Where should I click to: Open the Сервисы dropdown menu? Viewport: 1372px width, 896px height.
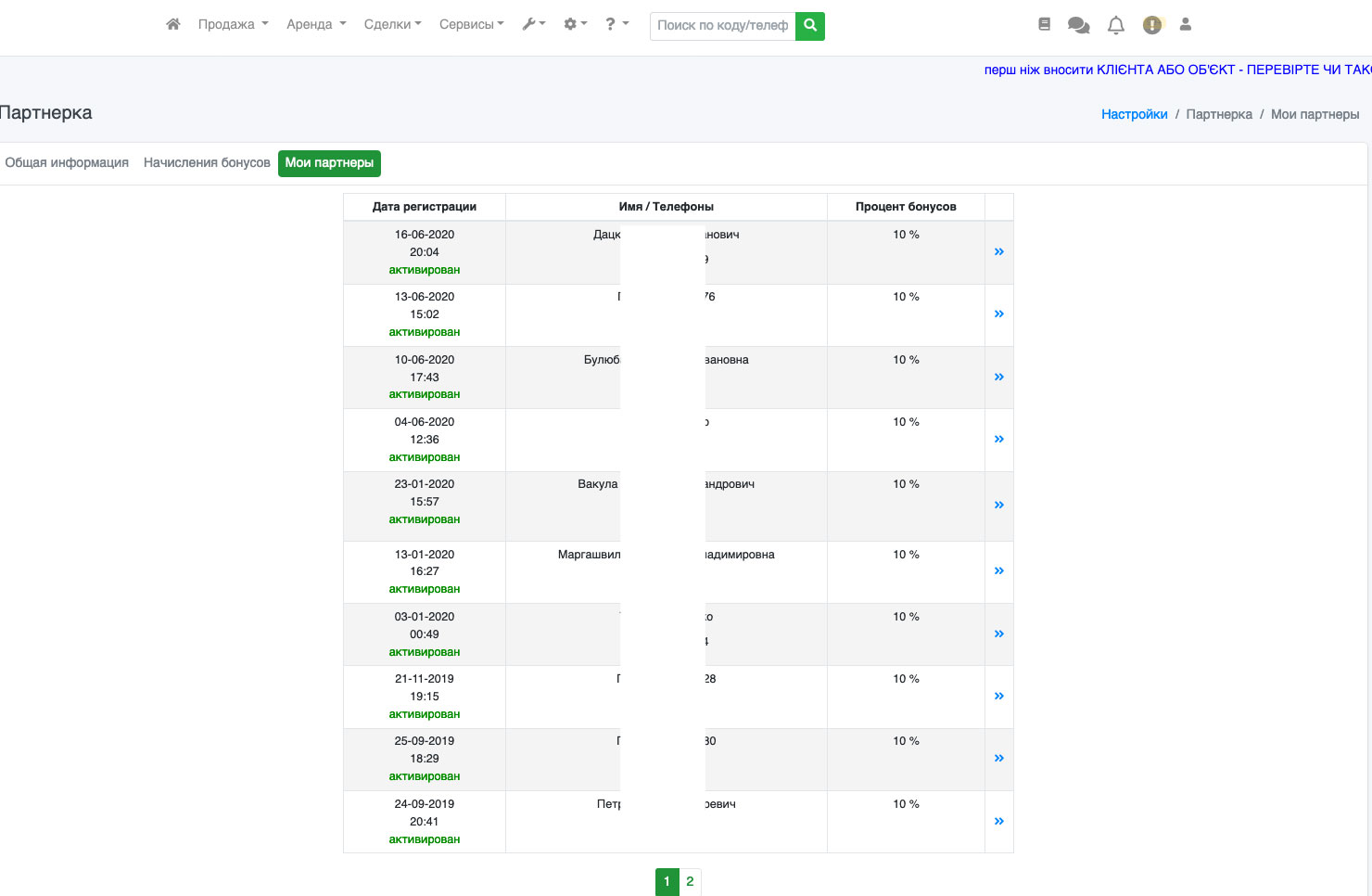471,25
